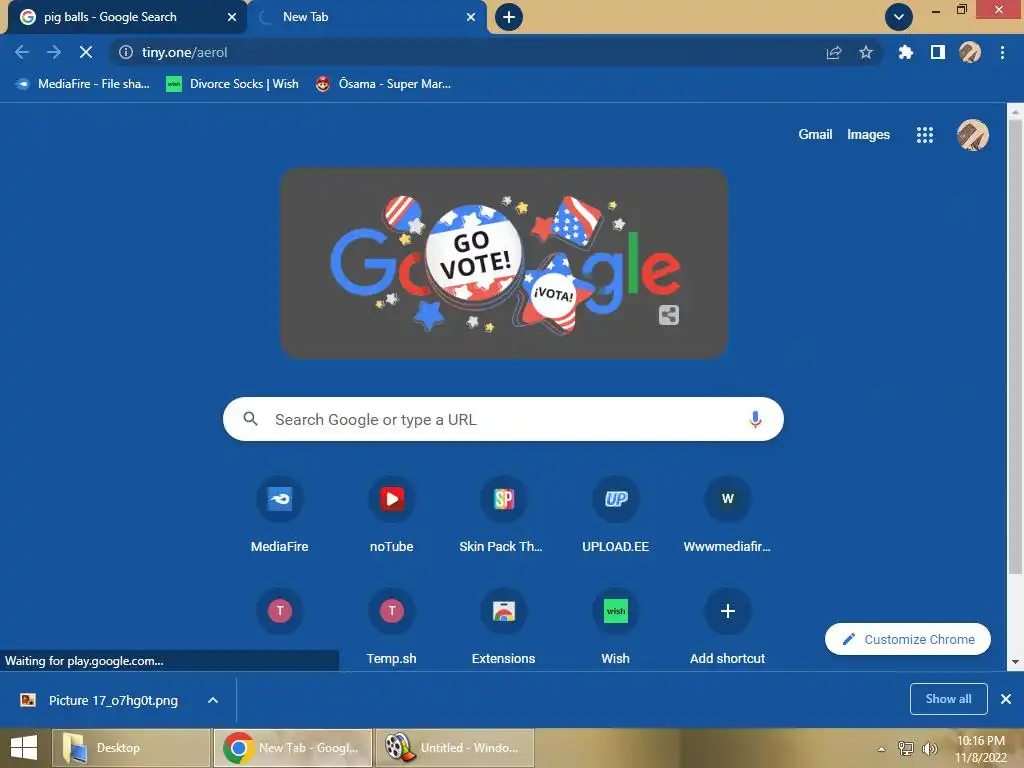Open the Extensions puzzle icon
The height and width of the screenshot is (768, 1024).
(x=905, y=52)
